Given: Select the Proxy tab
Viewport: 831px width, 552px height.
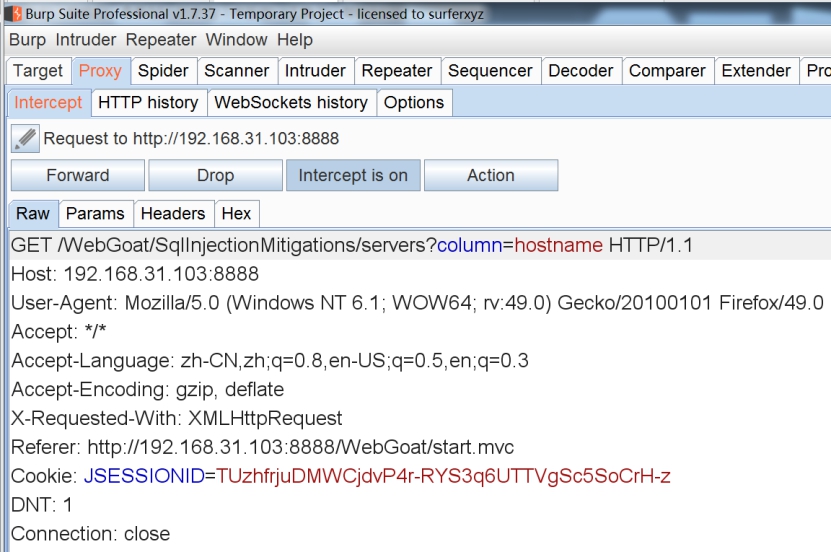Looking at the screenshot, I should [x=100, y=71].
